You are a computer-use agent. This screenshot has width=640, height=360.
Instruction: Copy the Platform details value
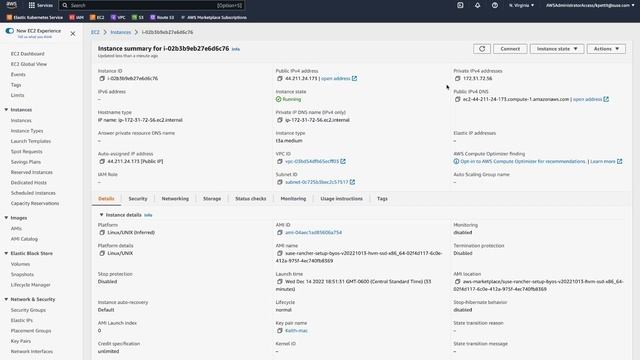tap(102, 253)
